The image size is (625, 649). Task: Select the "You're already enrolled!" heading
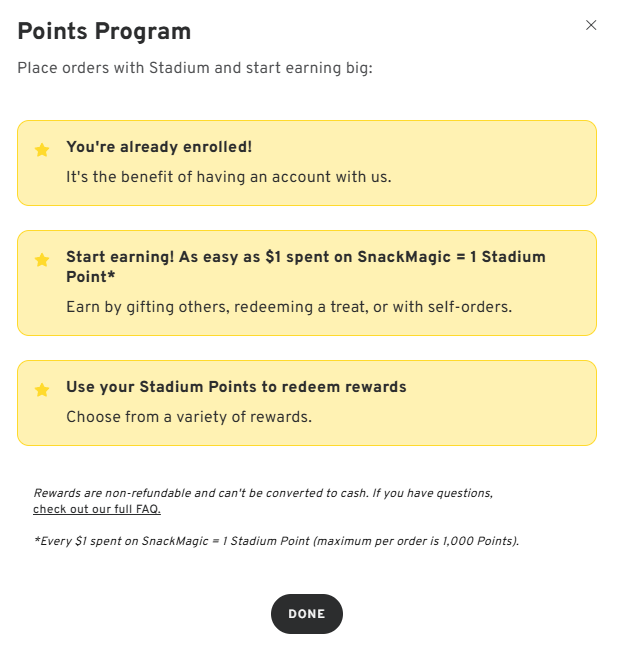(x=159, y=147)
